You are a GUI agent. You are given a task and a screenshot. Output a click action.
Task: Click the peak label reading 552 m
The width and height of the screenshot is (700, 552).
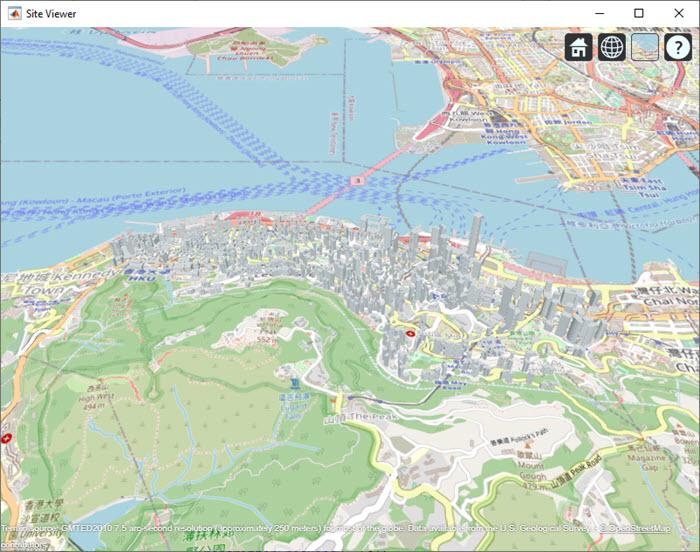tap(266, 340)
